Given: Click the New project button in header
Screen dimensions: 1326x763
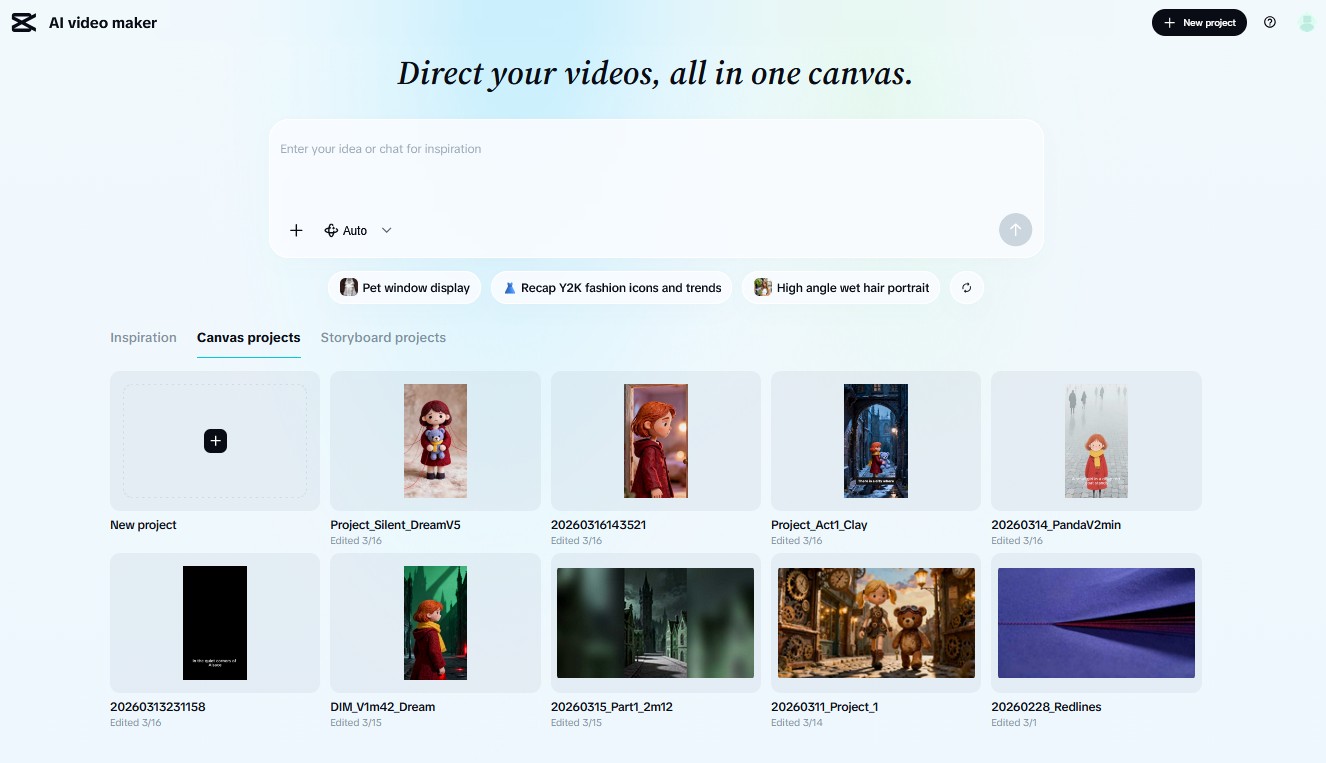Looking at the screenshot, I should (x=1198, y=22).
